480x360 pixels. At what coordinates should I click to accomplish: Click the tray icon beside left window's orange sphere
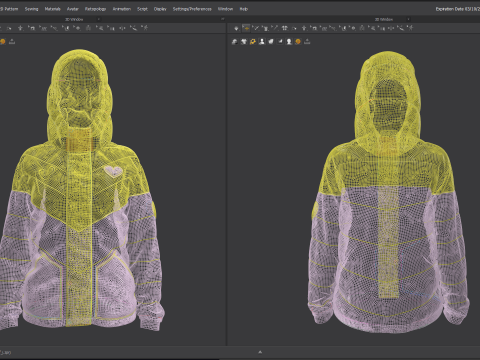click(12, 41)
